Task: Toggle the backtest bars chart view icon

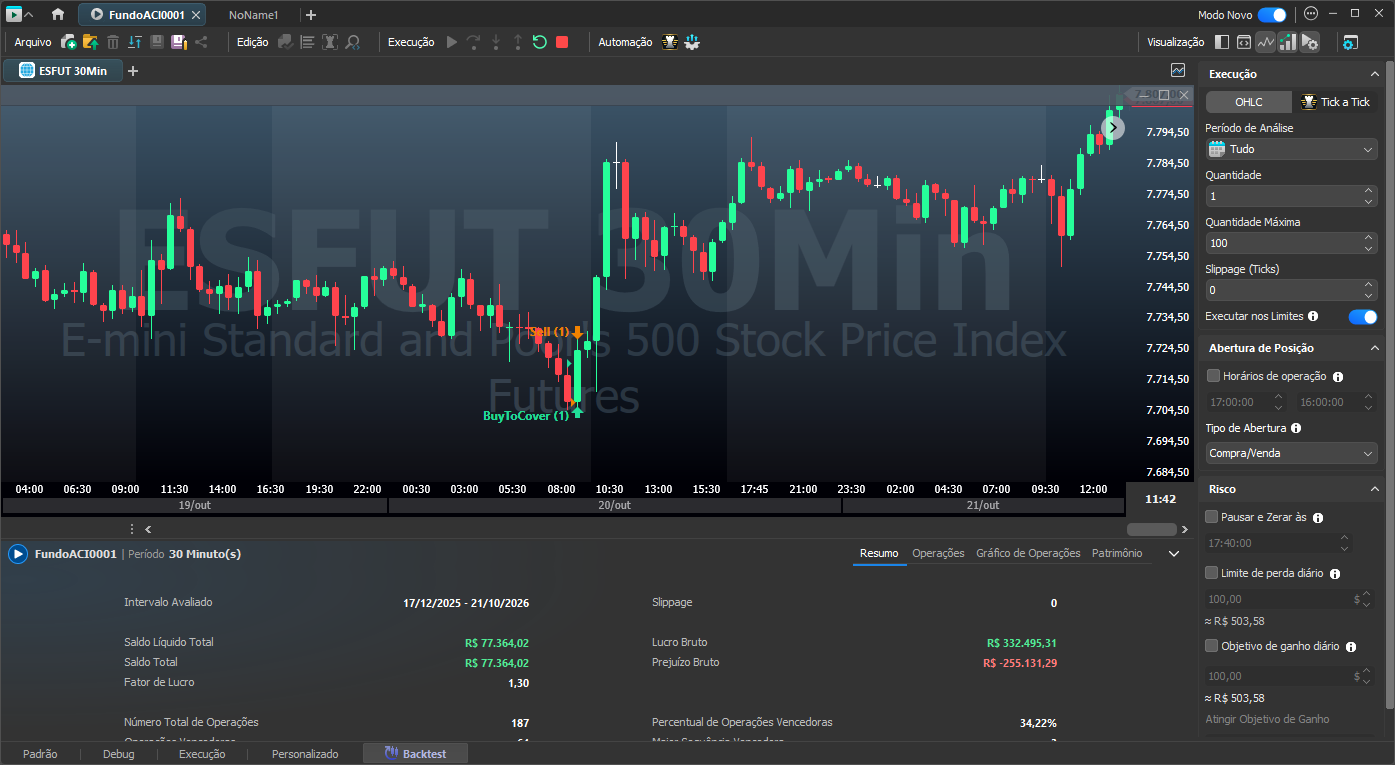Action: click(x=1288, y=42)
